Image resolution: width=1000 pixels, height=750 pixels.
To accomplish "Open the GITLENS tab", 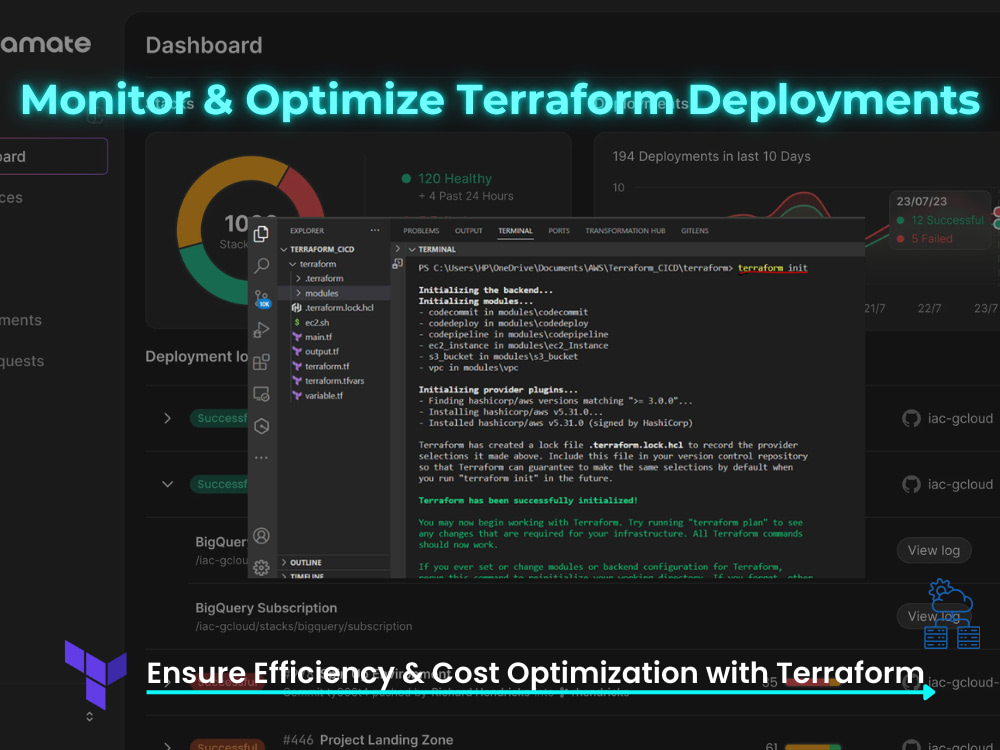I will tap(695, 231).
